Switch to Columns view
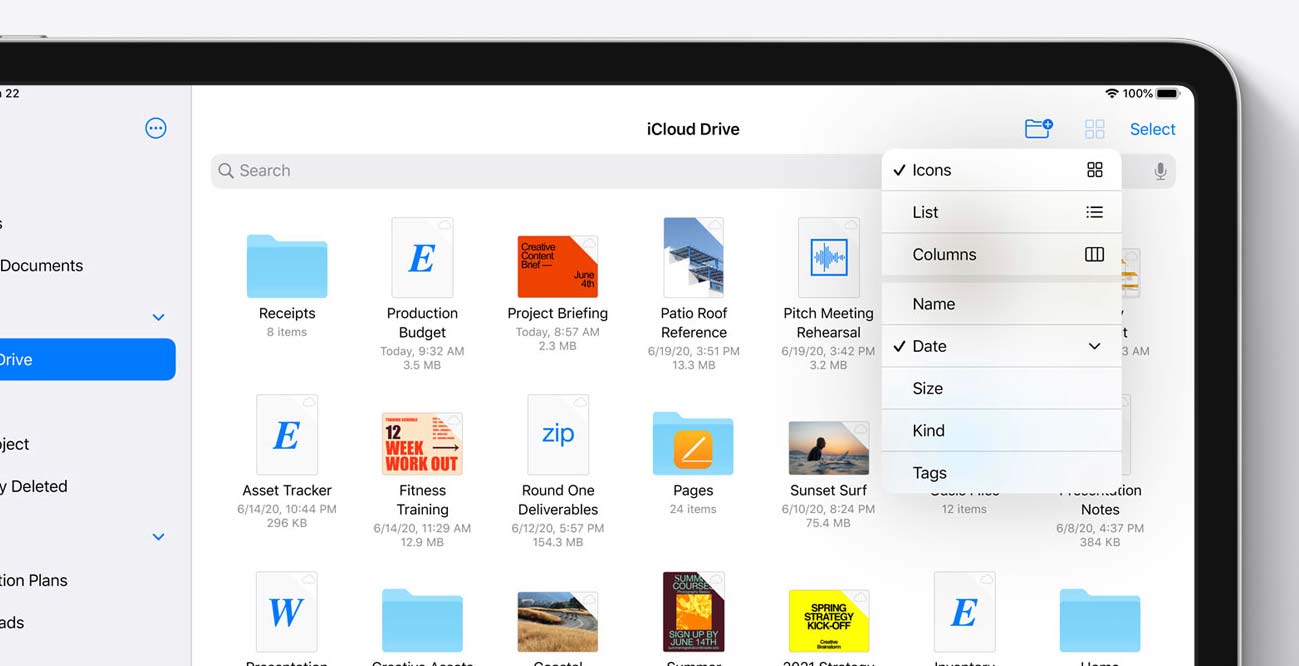Screen dimensions: 1299x666 (1001, 254)
